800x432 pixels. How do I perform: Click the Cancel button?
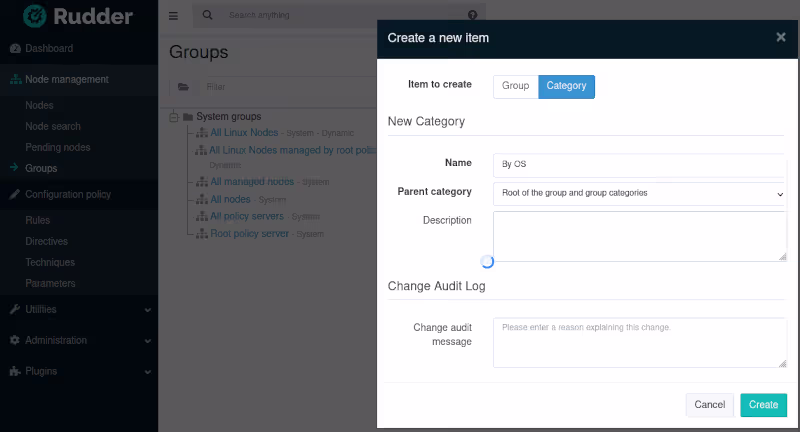tap(709, 405)
